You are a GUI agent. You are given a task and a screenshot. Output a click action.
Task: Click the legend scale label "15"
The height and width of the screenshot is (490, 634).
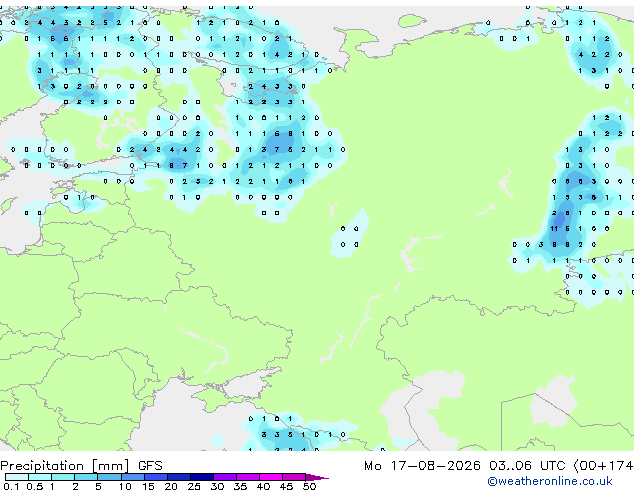(x=148, y=486)
